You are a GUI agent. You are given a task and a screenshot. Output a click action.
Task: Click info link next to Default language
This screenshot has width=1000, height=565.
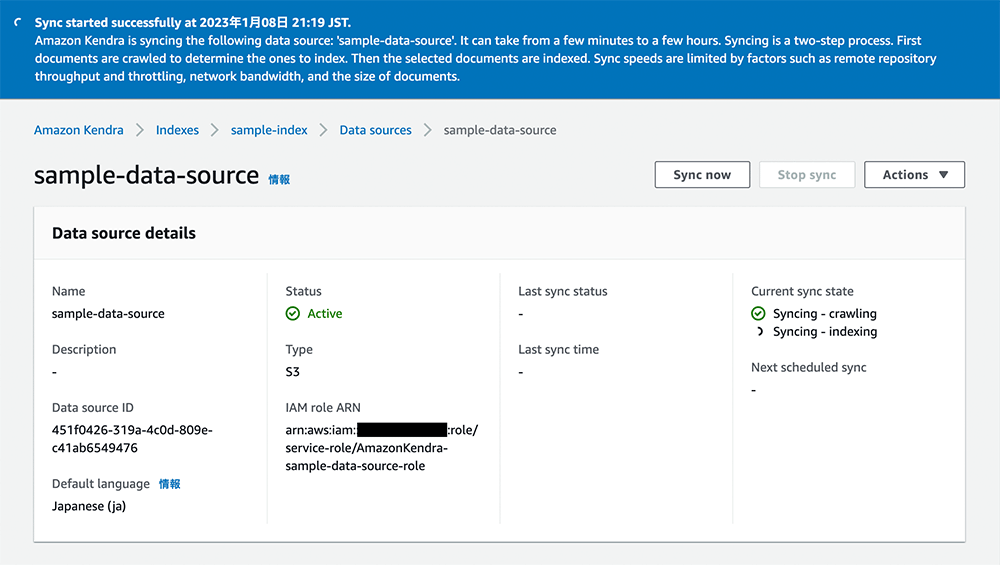[x=170, y=484]
